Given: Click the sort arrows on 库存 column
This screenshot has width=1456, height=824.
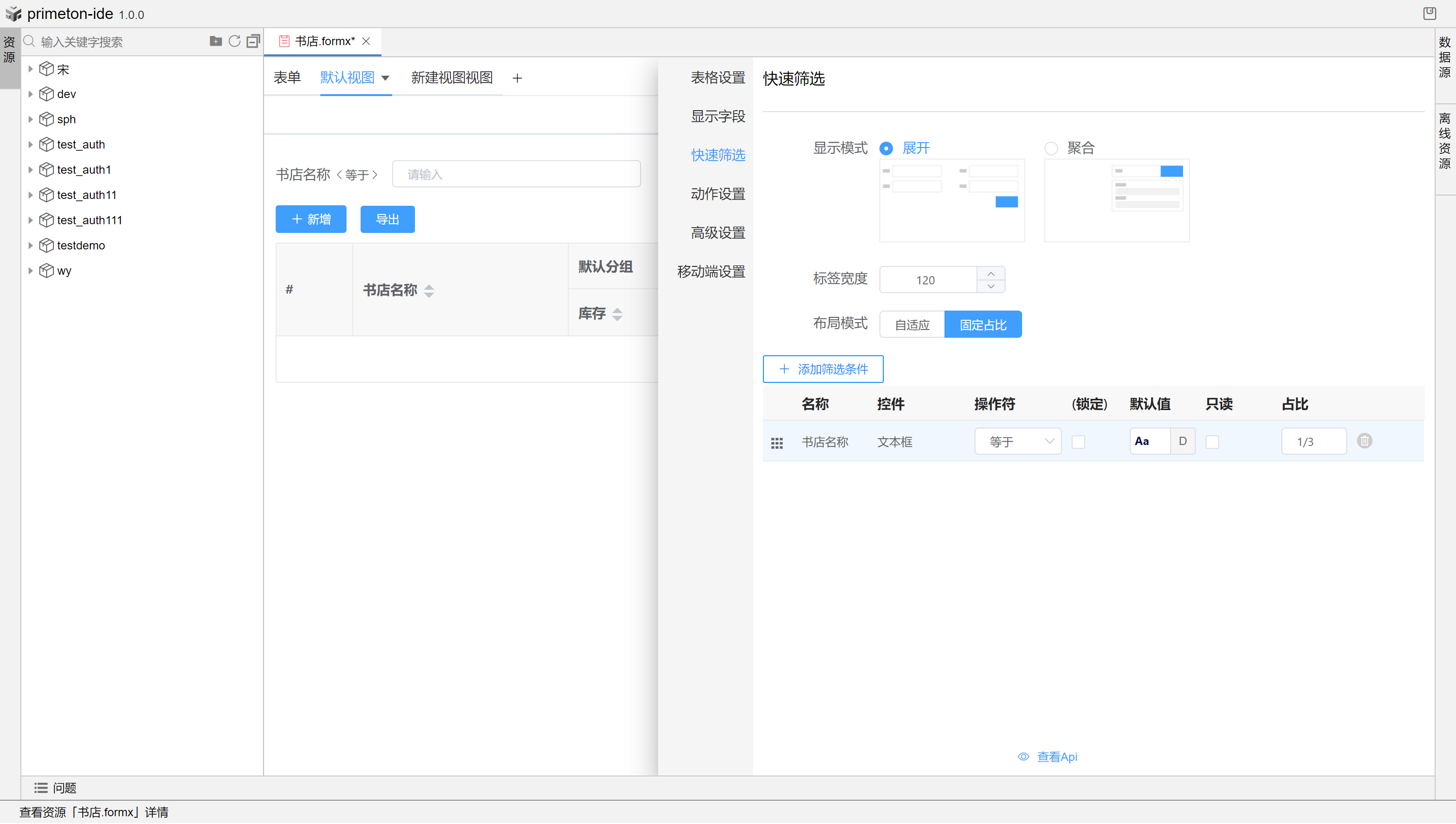Looking at the screenshot, I should coord(617,314).
